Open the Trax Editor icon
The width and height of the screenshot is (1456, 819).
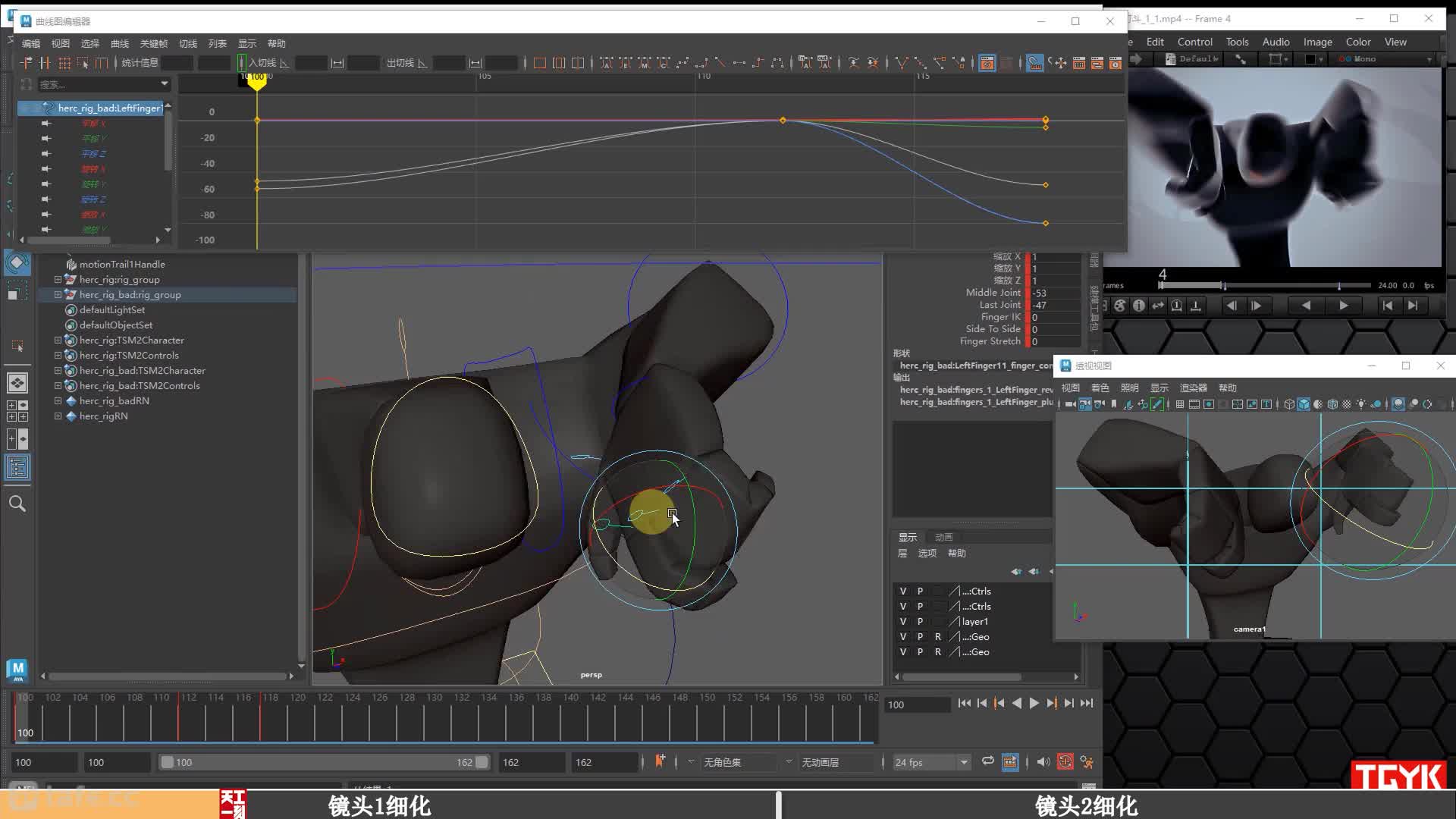pyautogui.click(x=1097, y=63)
